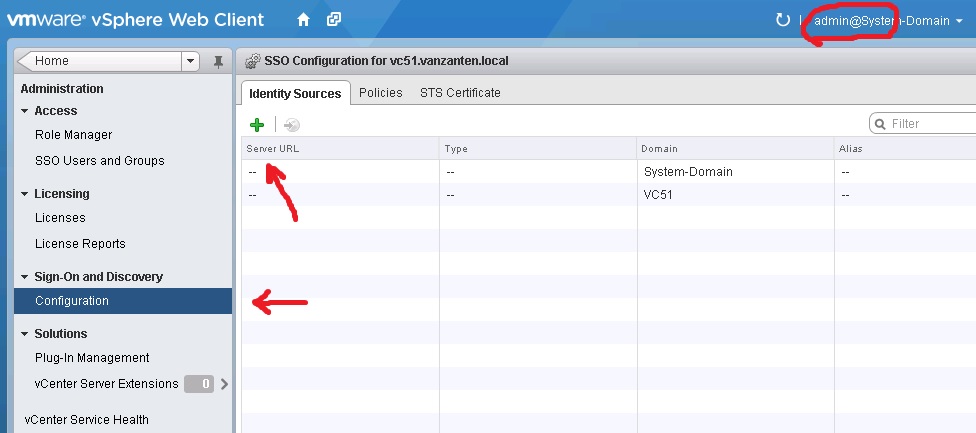The image size is (976, 433).
Task: Go to vSphere Home via house icon
Action: (303, 20)
